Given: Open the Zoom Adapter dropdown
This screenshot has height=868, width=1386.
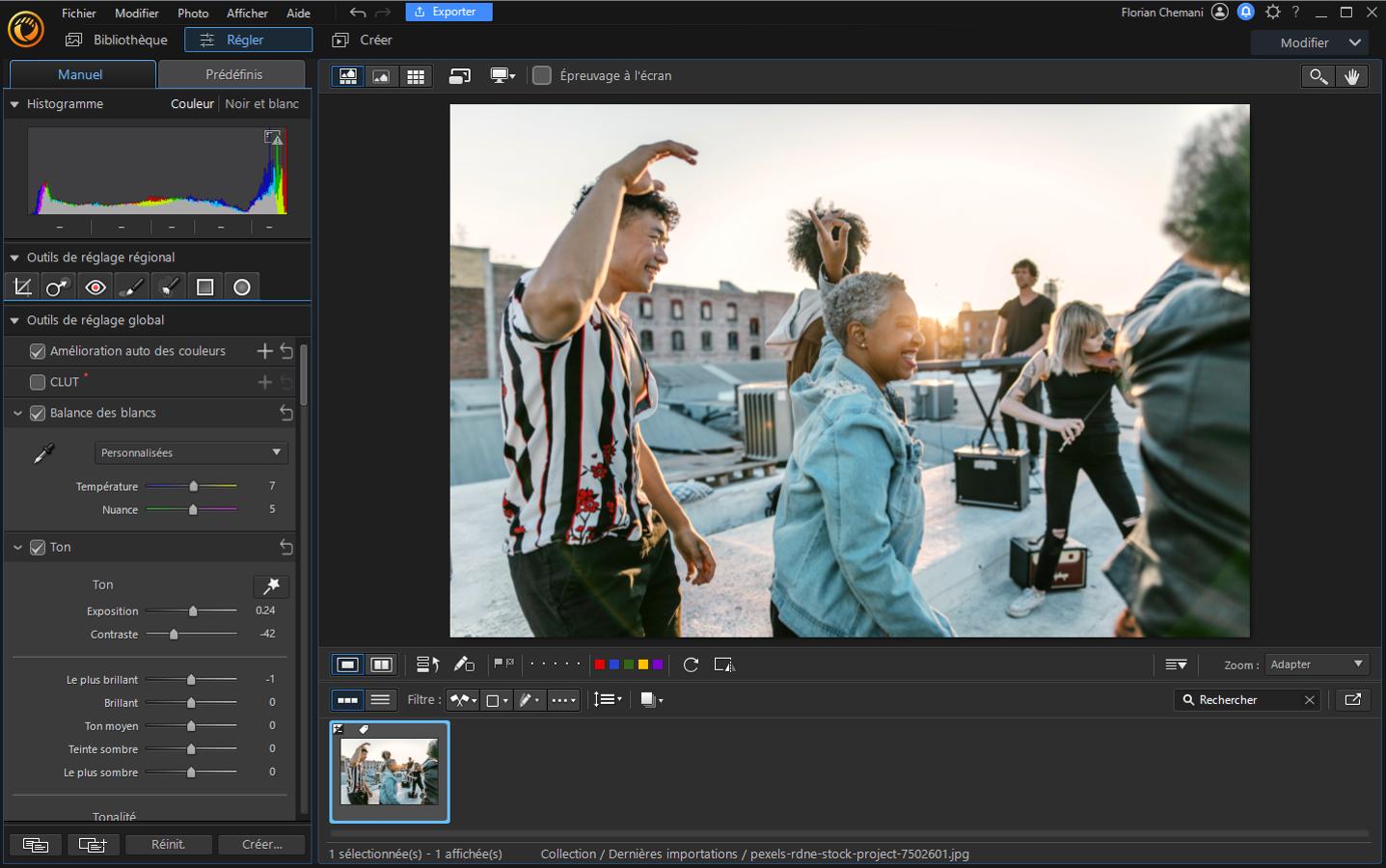Looking at the screenshot, I should click(1317, 665).
